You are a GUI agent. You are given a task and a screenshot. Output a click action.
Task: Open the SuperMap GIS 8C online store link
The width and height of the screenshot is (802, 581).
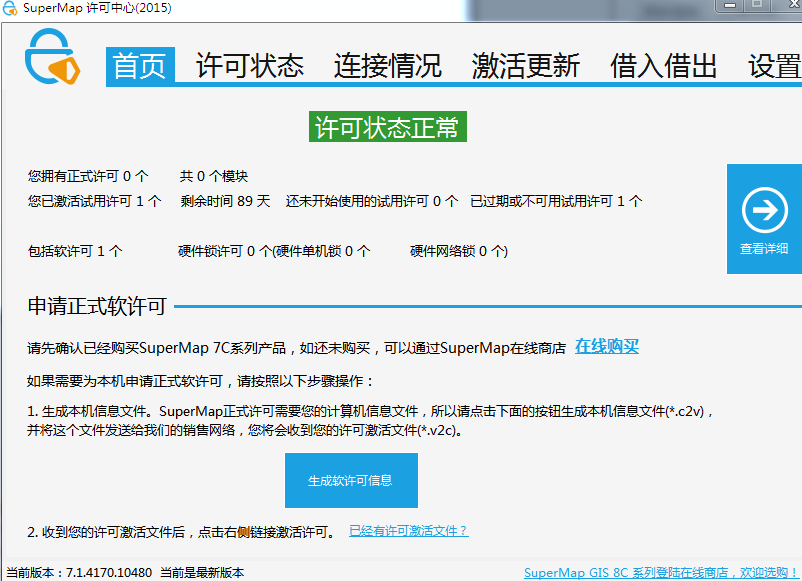661,572
